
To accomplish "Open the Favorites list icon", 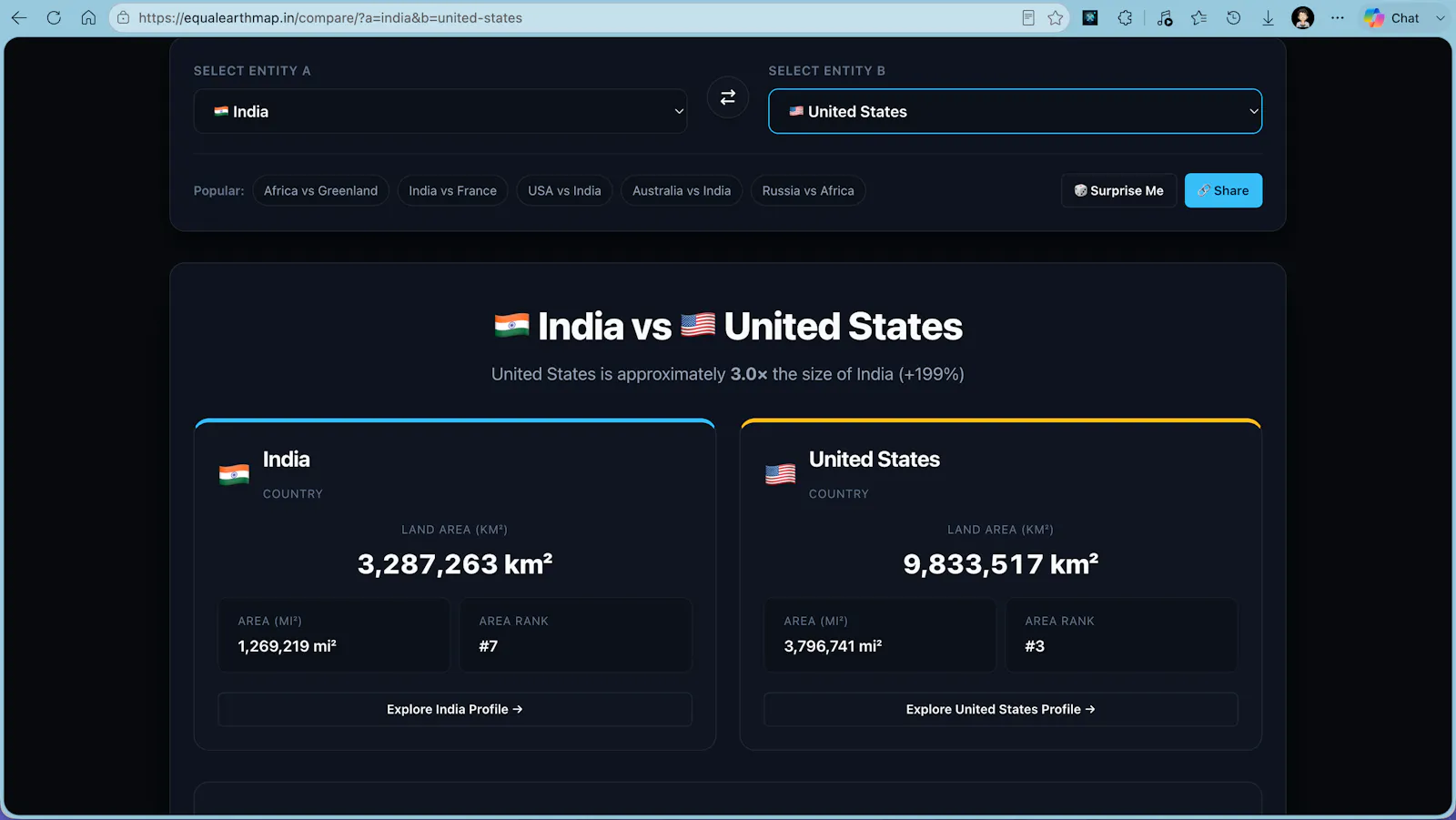I will 1199,18.
